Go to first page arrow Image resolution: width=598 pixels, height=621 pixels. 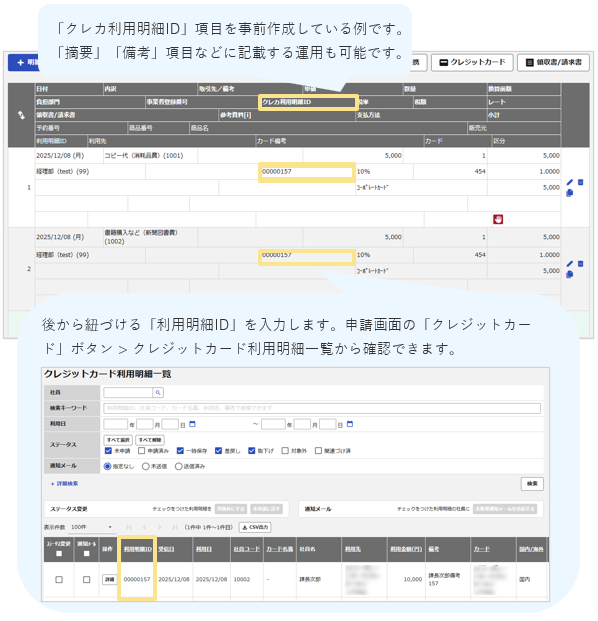(130, 527)
